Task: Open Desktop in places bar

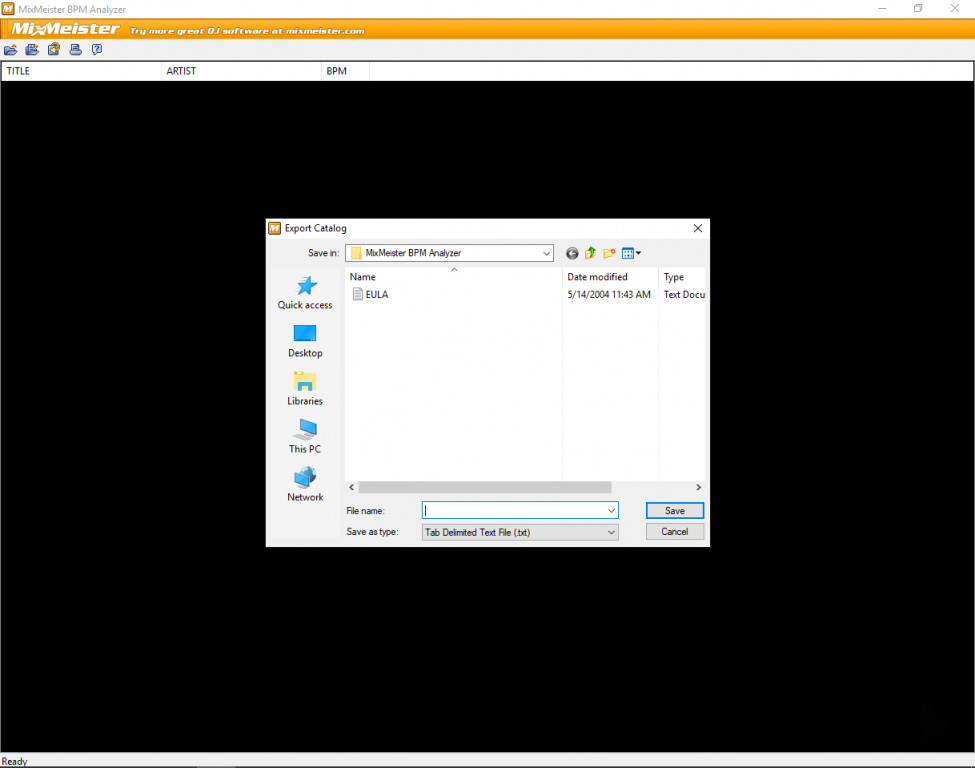Action: tap(305, 341)
